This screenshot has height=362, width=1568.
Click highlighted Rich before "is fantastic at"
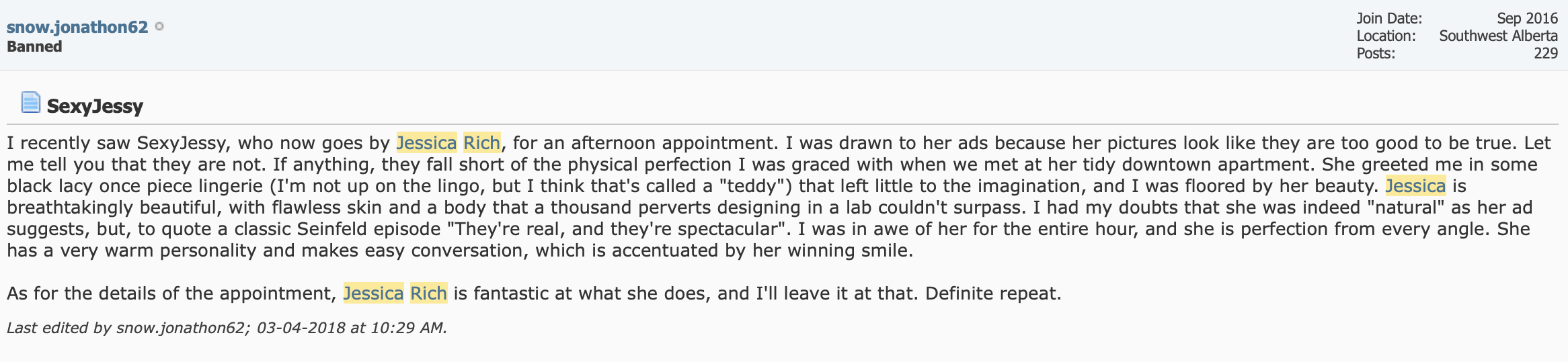[x=428, y=293]
